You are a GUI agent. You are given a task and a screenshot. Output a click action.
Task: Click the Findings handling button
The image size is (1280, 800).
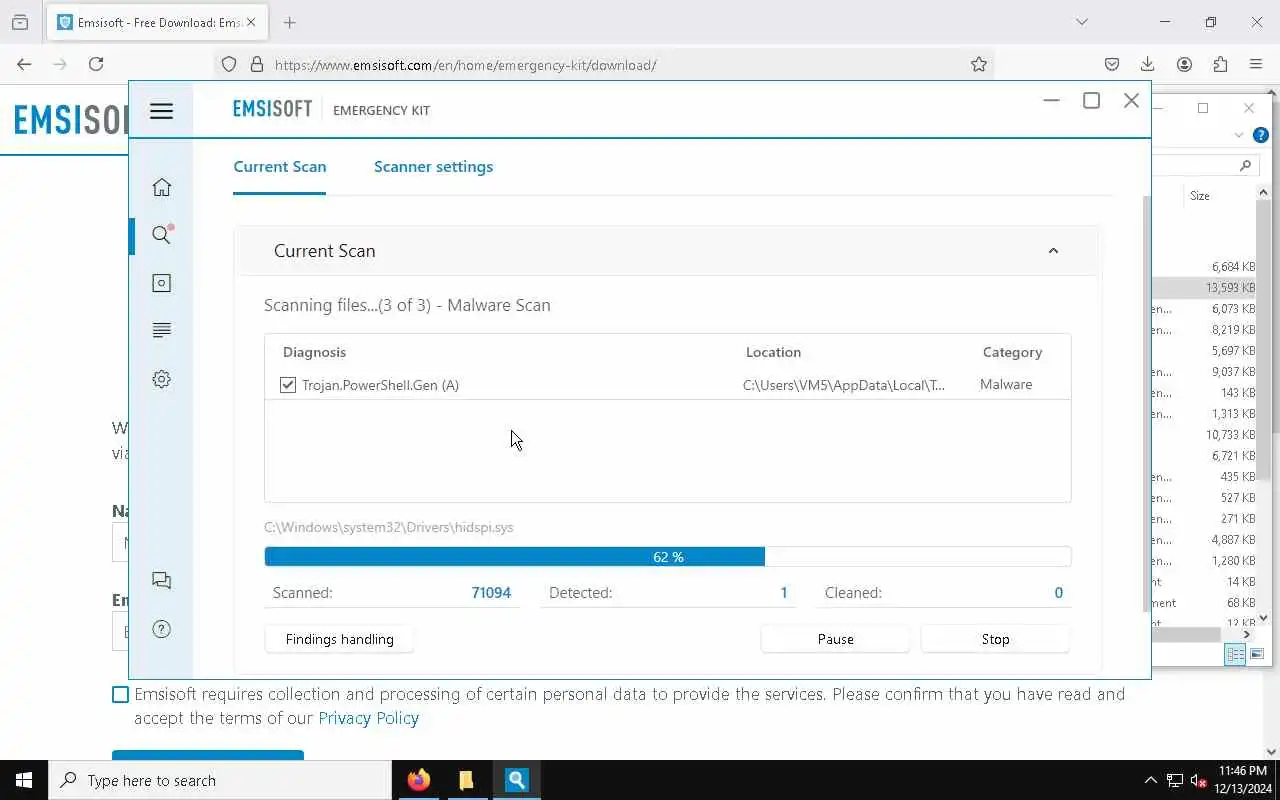tap(339, 639)
